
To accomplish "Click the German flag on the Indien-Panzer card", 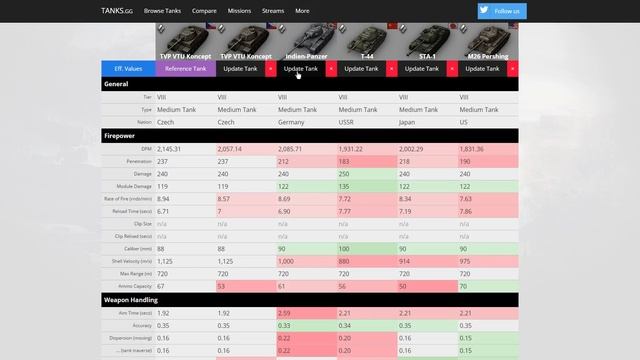I will [332, 26].
